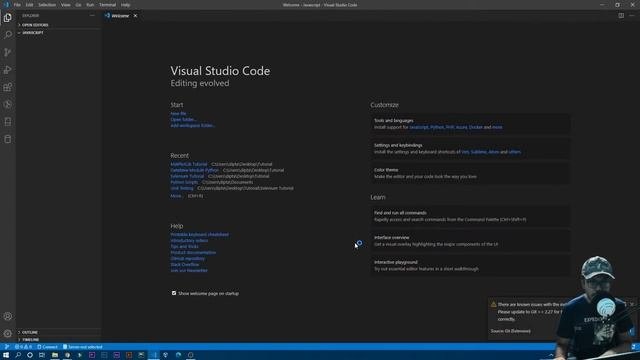Open the Explorer view in the activity bar
Image resolution: width=640 pixels, height=360 pixels.
pyautogui.click(x=8, y=18)
